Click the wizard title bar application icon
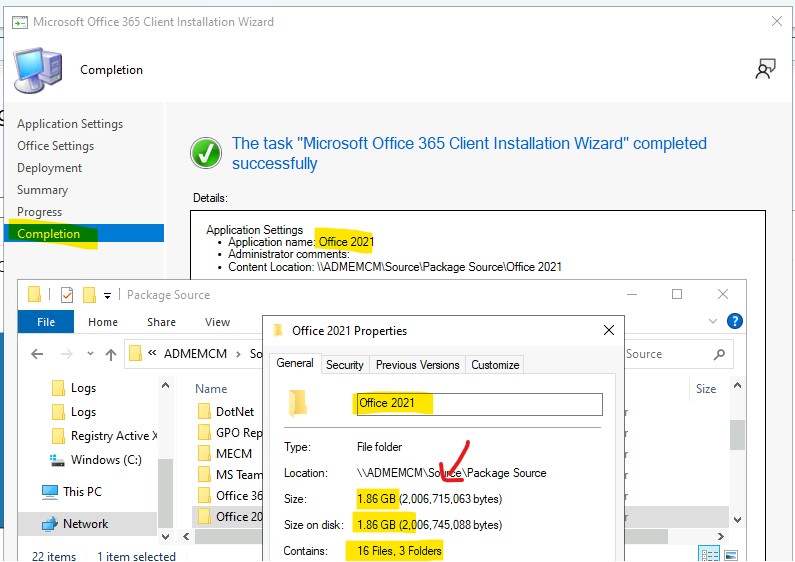This screenshot has width=795, height=562. [x=20, y=22]
